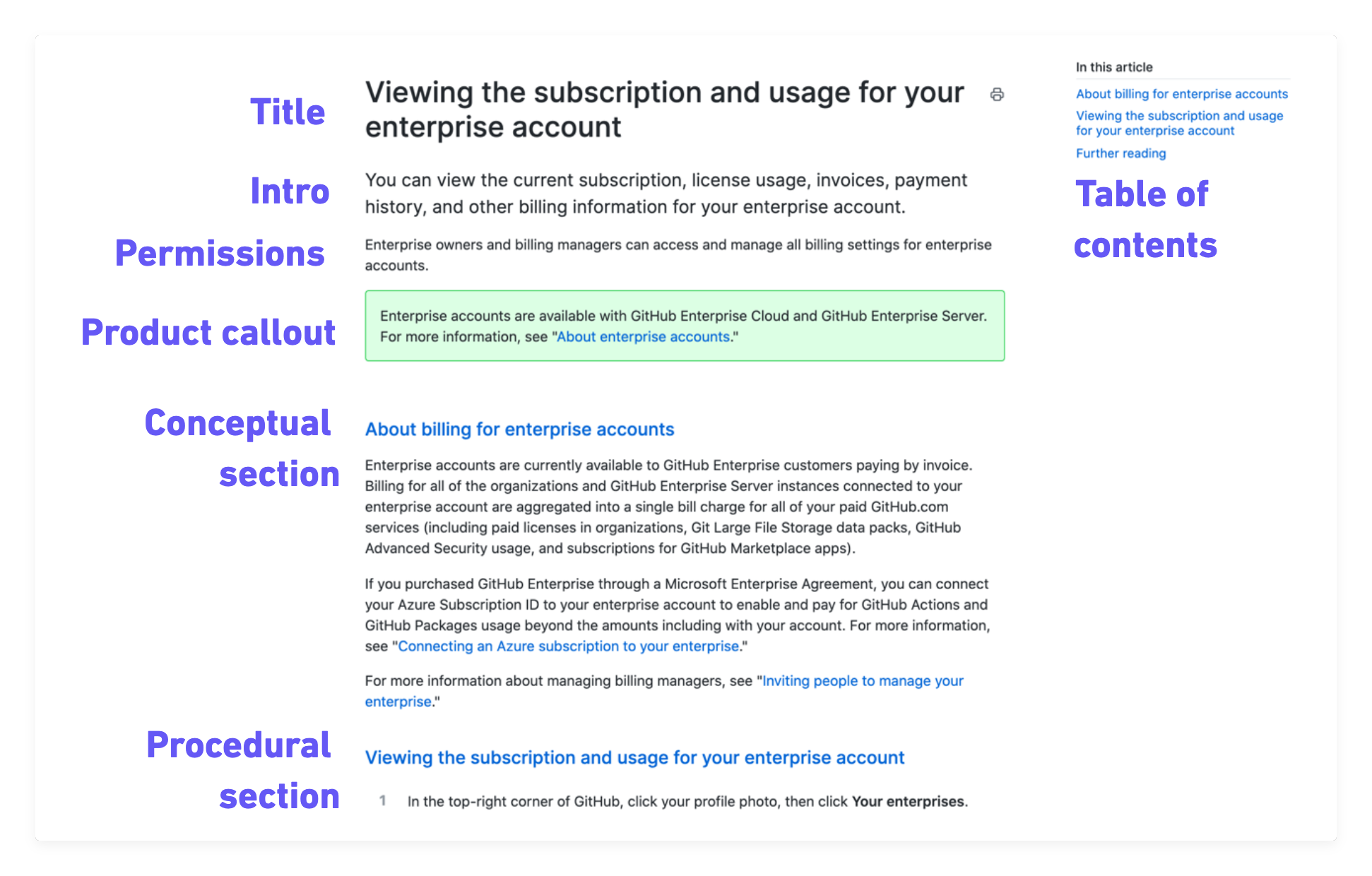The height and width of the screenshot is (876, 1372).
Task: Open 'About billing for enterprise accounts' link
Action: tap(1180, 93)
